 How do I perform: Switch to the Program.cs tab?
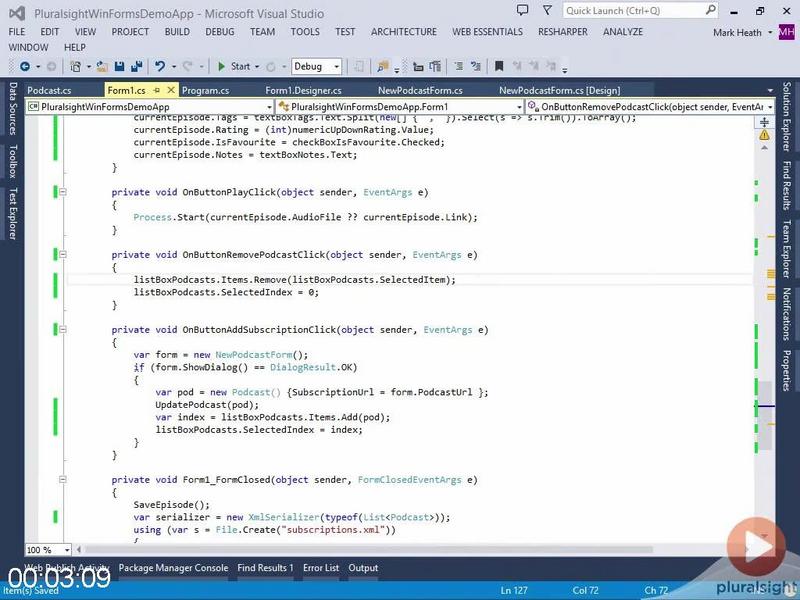pos(205,90)
